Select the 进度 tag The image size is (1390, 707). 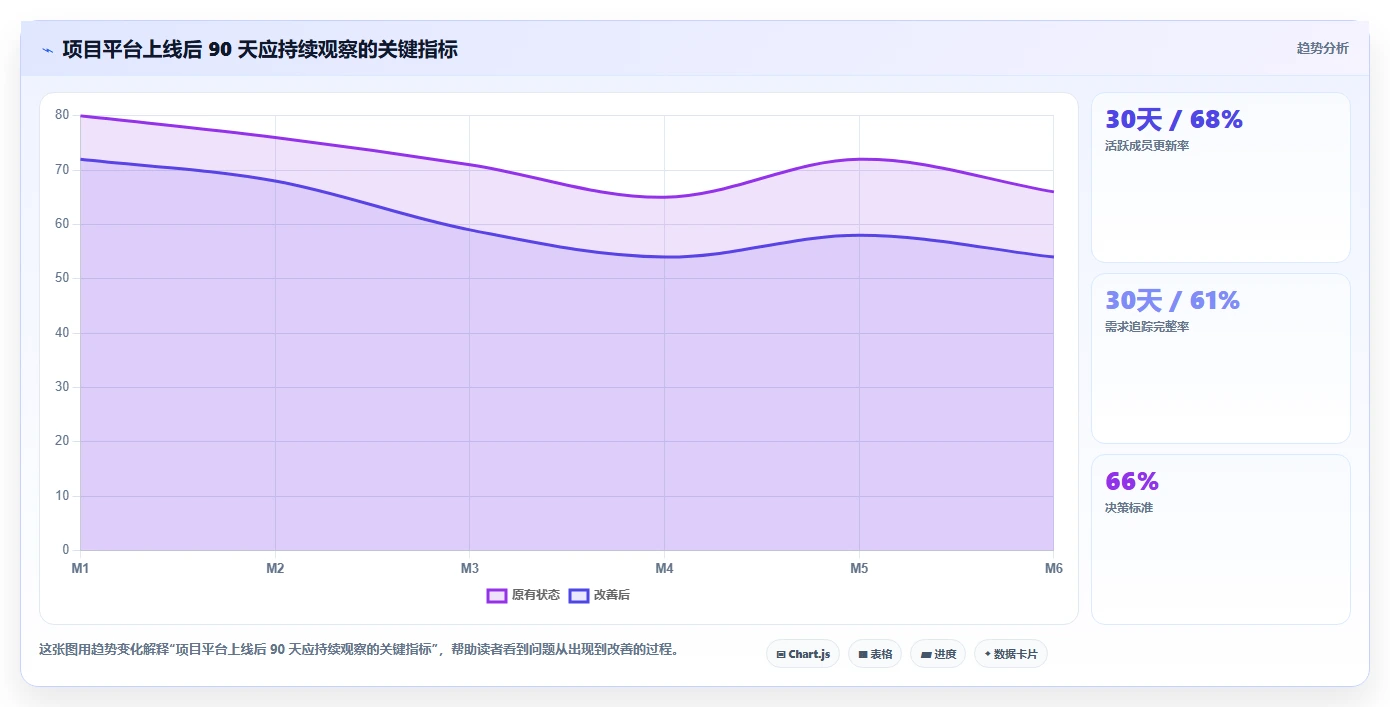point(938,654)
